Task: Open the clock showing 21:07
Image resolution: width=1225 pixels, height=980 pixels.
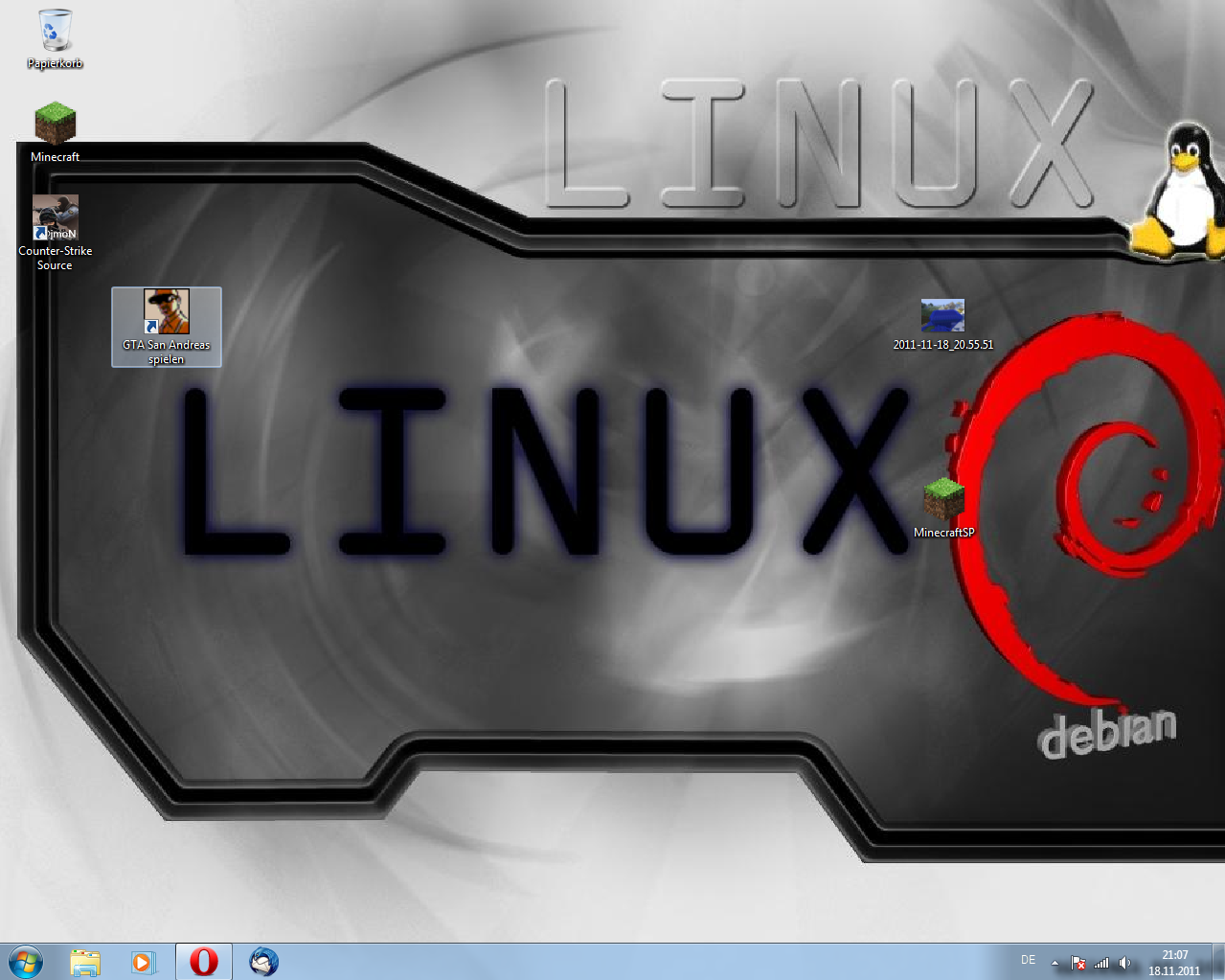Action: pos(1174,962)
